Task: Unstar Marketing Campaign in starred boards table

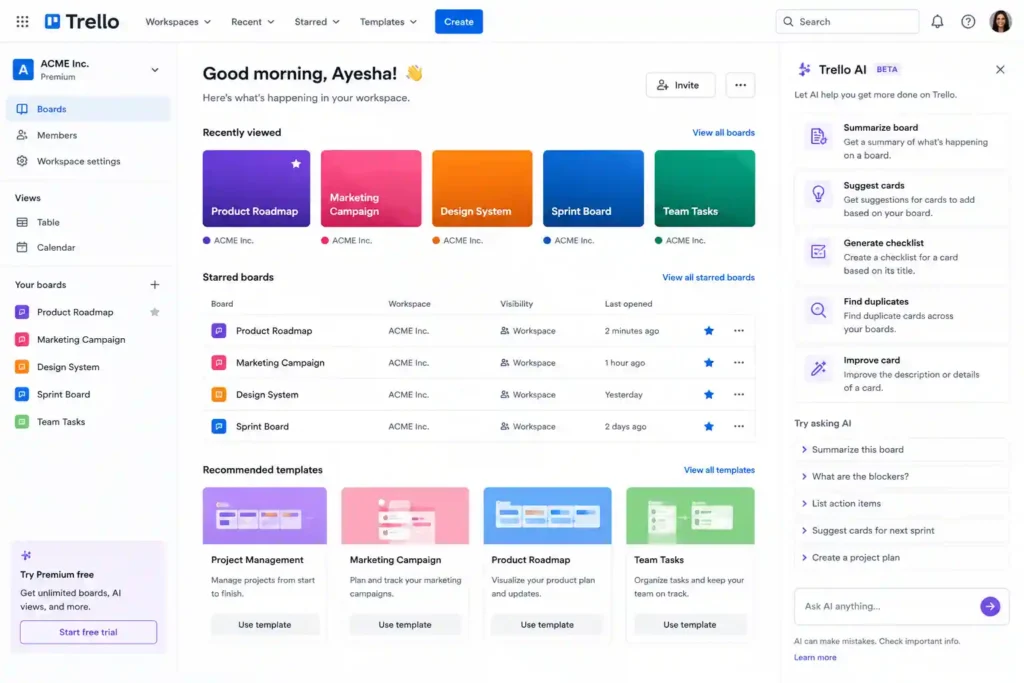Action: tap(709, 362)
